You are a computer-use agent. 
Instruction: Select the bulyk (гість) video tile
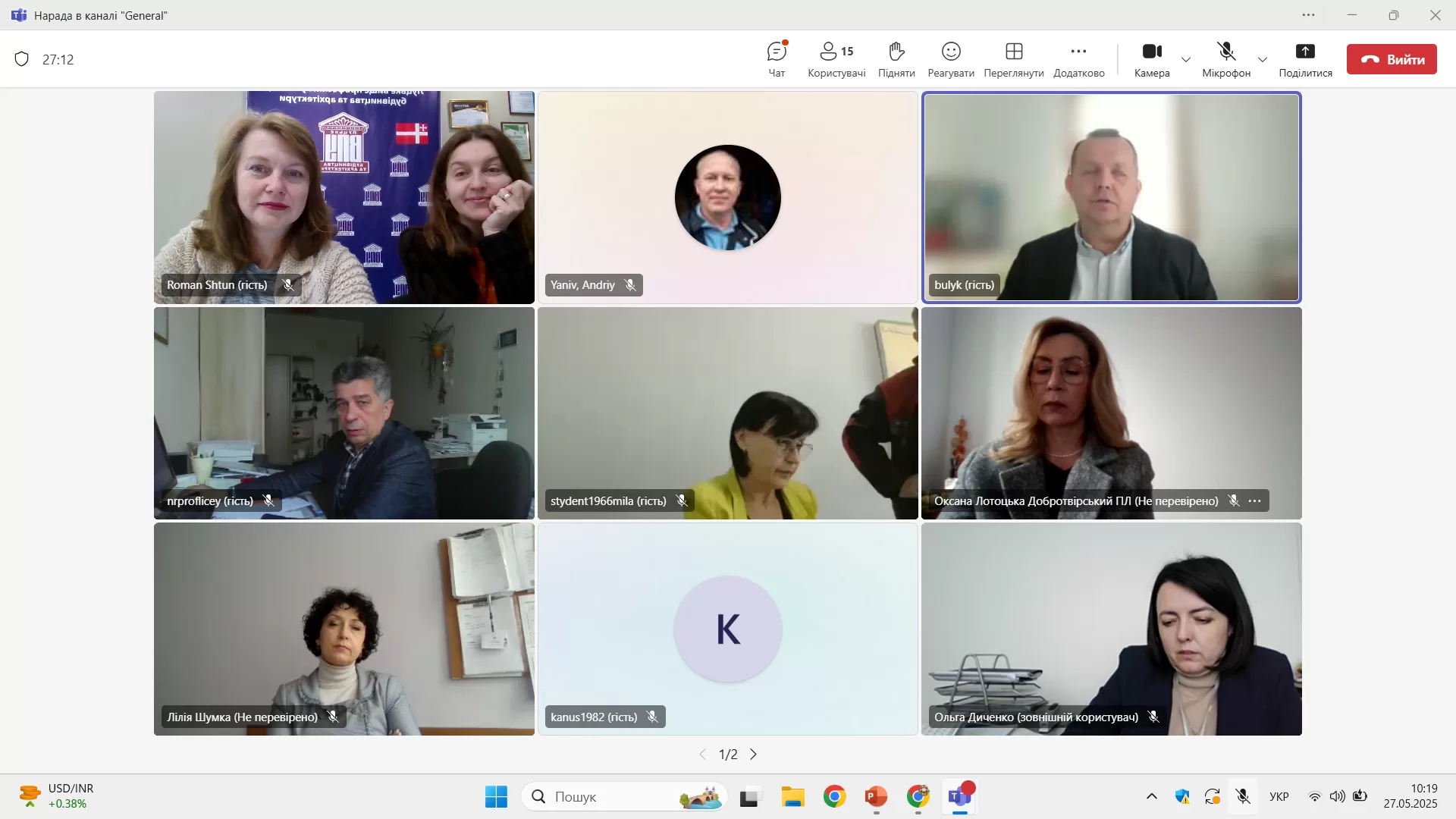pos(1111,197)
